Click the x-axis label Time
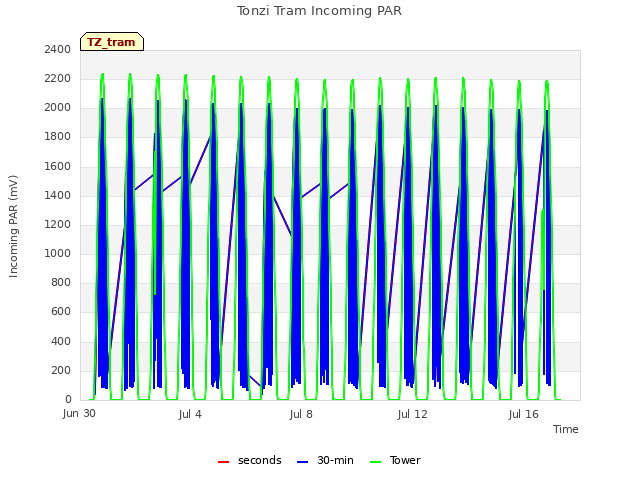The width and height of the screenshot is (640, 480). pos(565,429)
